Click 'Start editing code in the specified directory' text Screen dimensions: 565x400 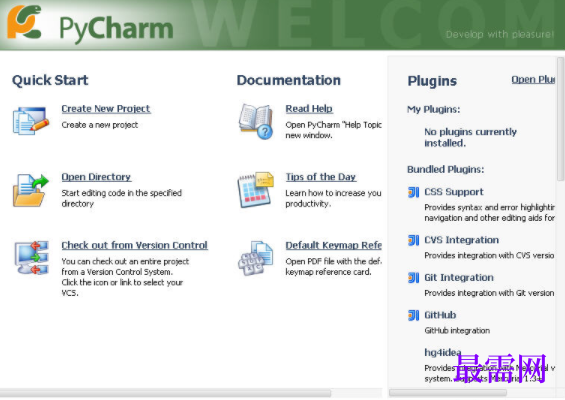coord(121,198)
